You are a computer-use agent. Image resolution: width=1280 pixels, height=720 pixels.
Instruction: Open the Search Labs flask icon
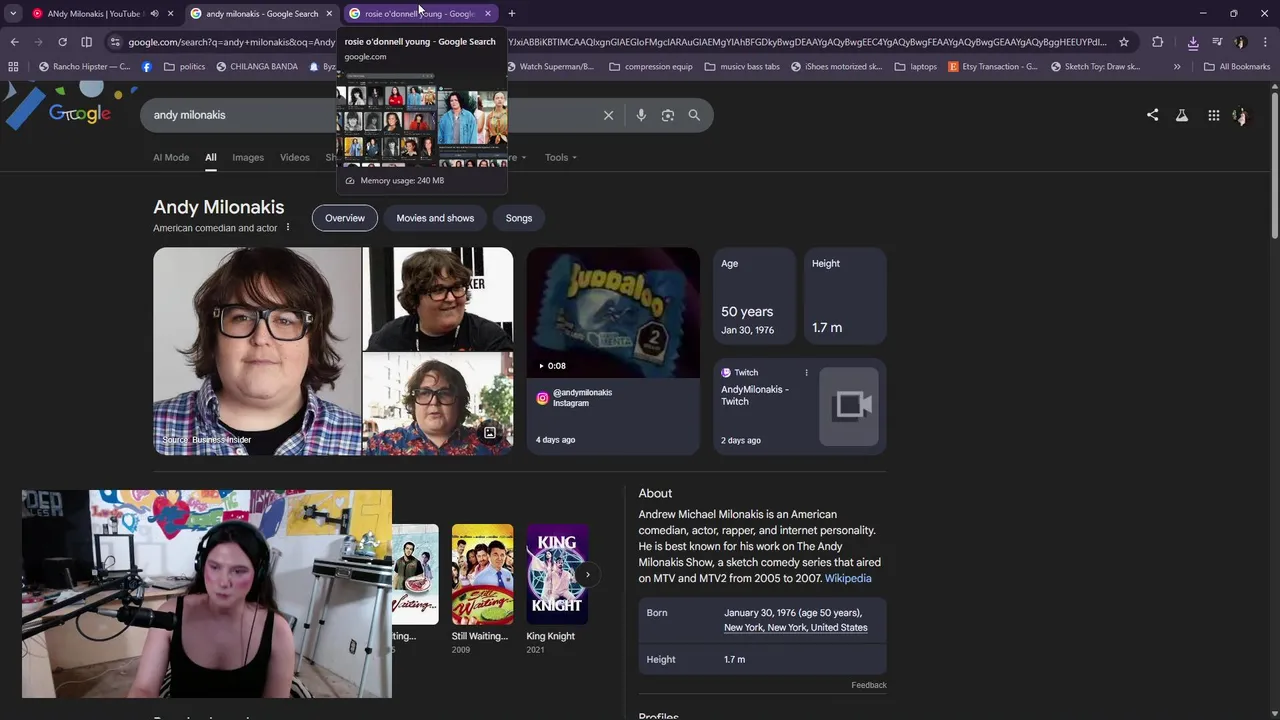tap(1182, 115)
